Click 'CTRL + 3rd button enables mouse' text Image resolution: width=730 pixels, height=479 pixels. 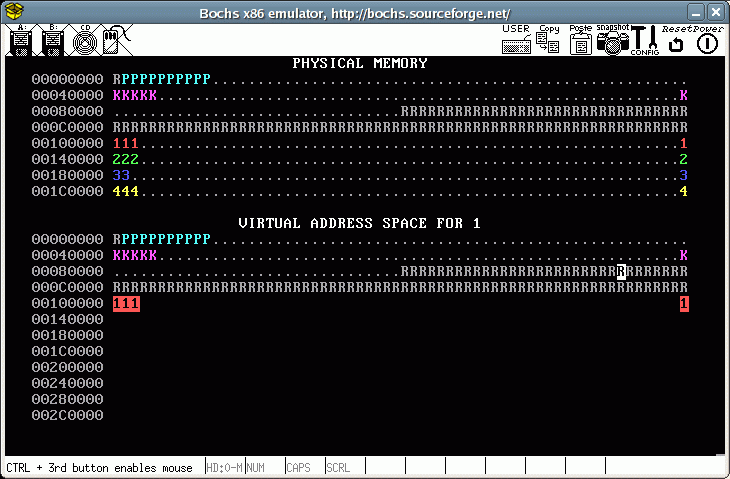tap(99, 468)
